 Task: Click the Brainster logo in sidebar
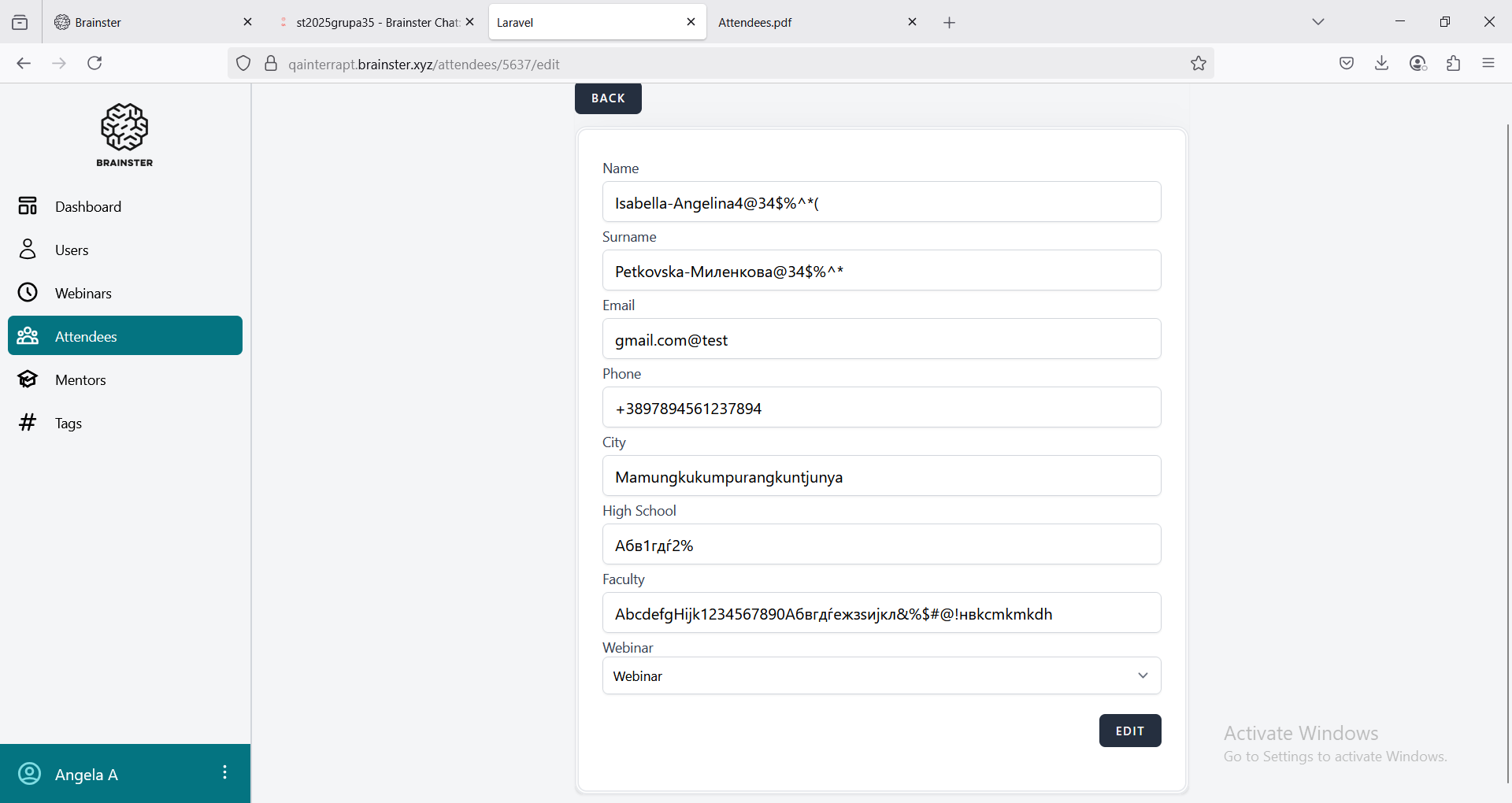tap(124, 135)
